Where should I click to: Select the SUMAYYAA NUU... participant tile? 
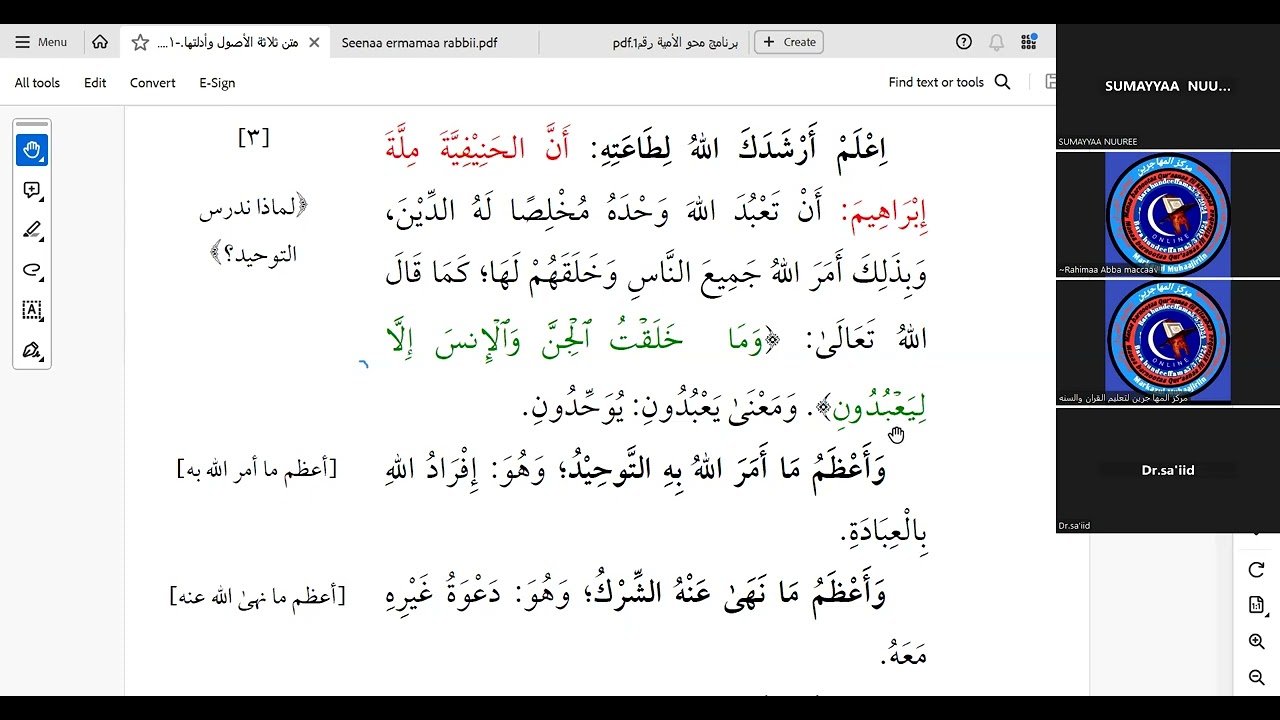point(1168,86)
